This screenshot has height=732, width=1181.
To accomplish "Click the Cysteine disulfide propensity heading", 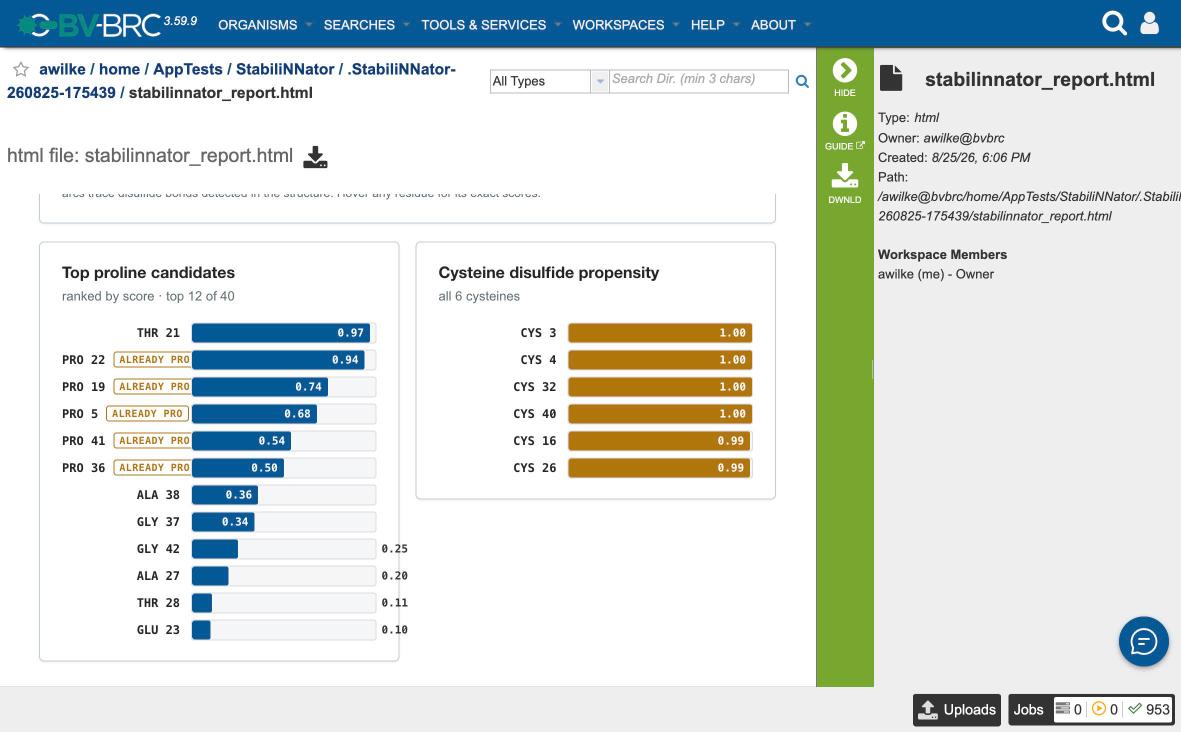I will click(548, 273).
